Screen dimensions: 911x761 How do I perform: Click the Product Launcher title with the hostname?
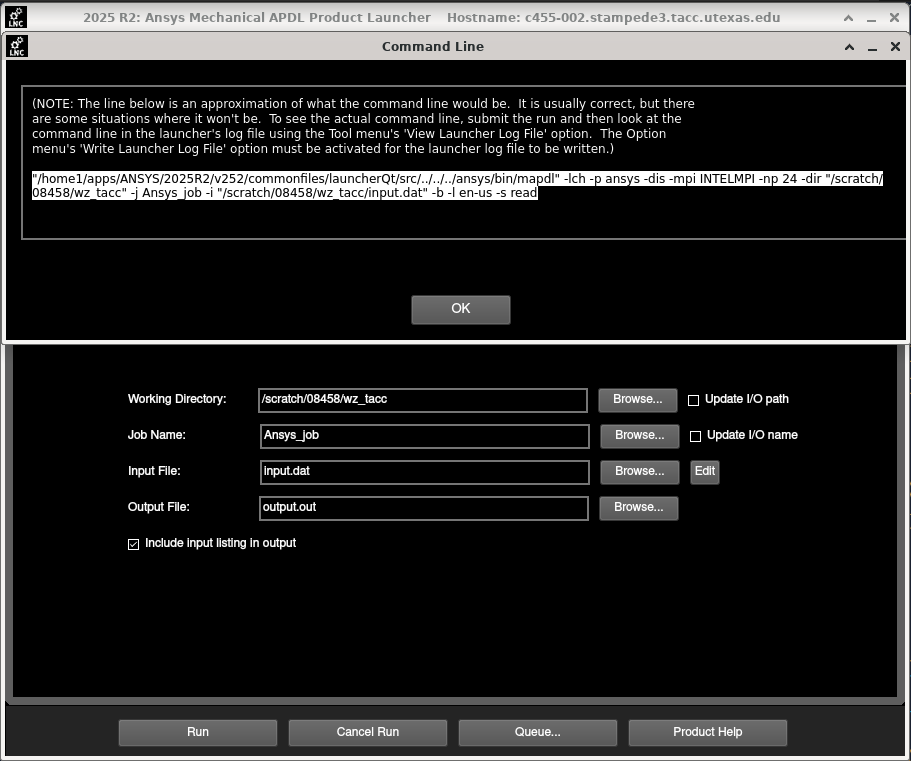point(432,18)
